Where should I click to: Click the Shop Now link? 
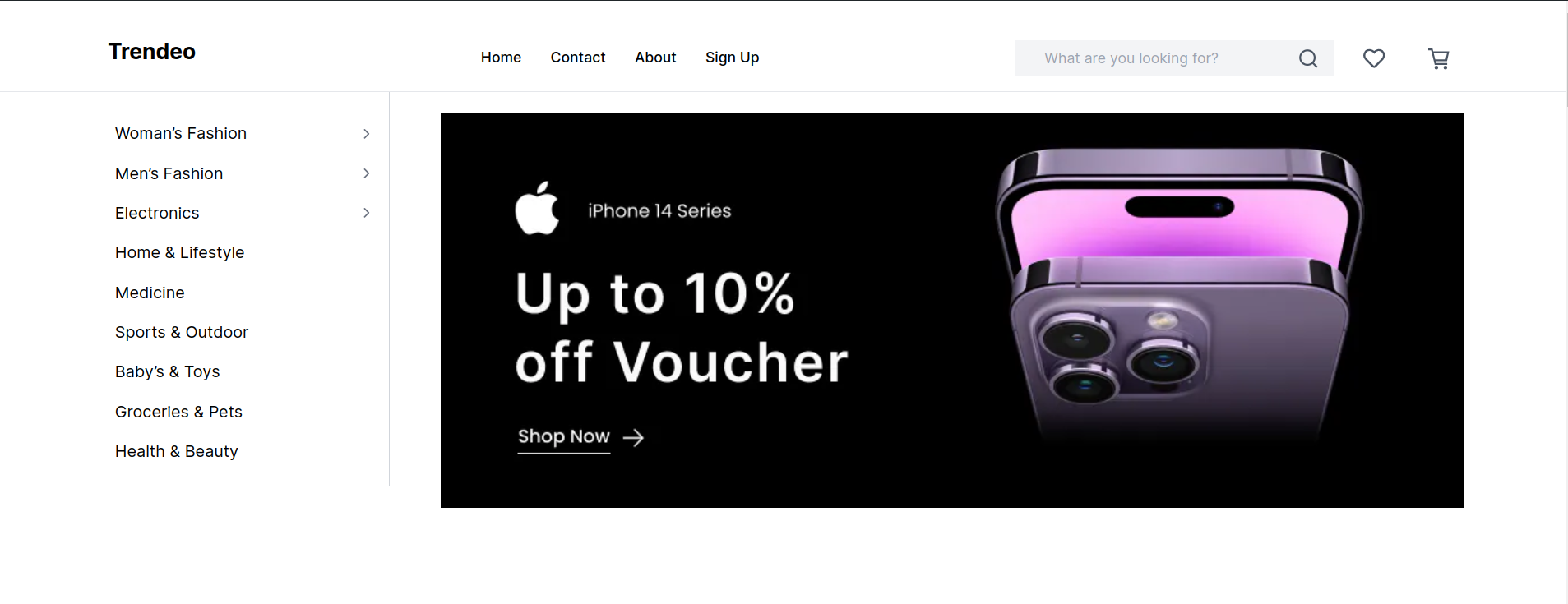coord(564,436)
